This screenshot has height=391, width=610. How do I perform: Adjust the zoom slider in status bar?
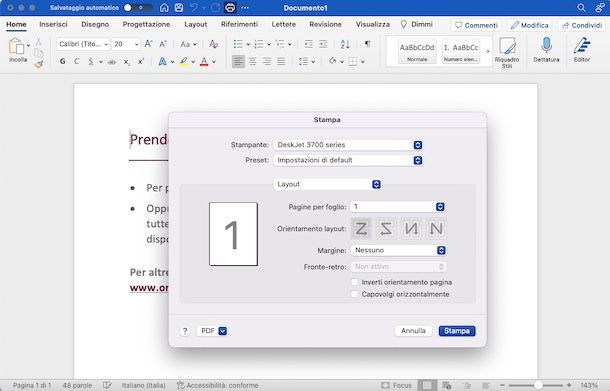538,385
